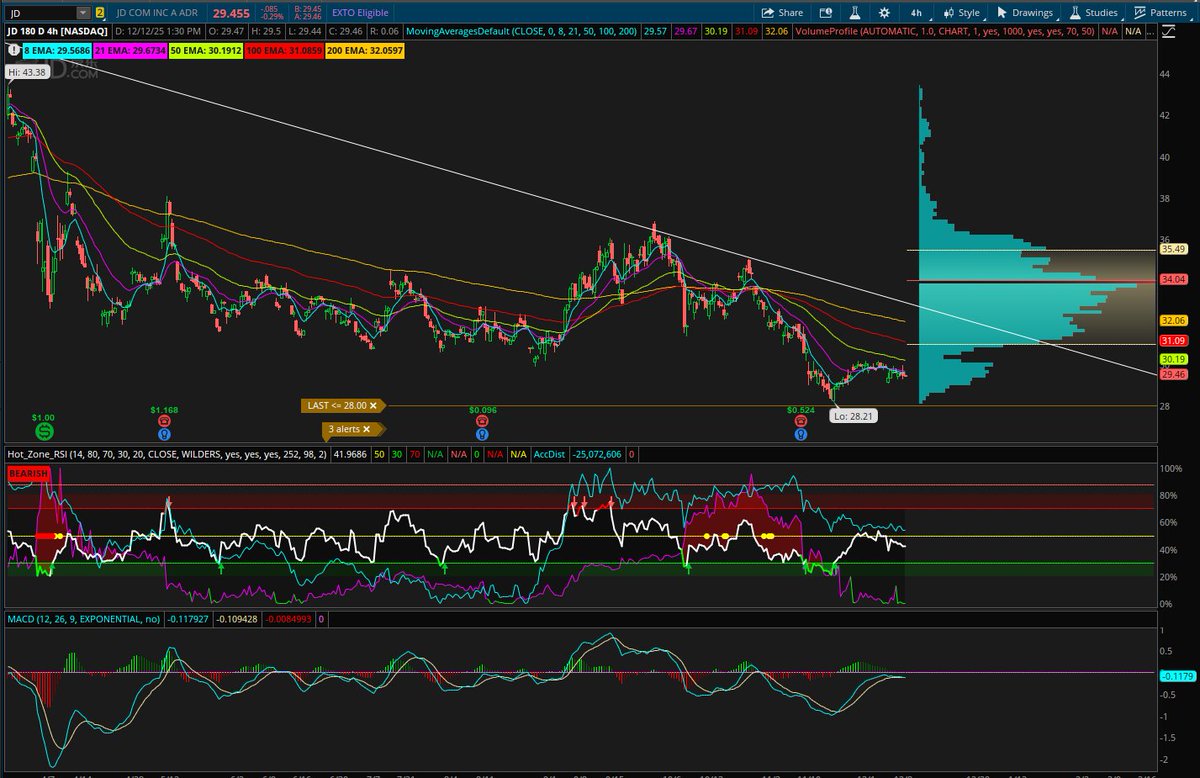Click the earnings phone icon under $1.168

click(x=163, y=423)
